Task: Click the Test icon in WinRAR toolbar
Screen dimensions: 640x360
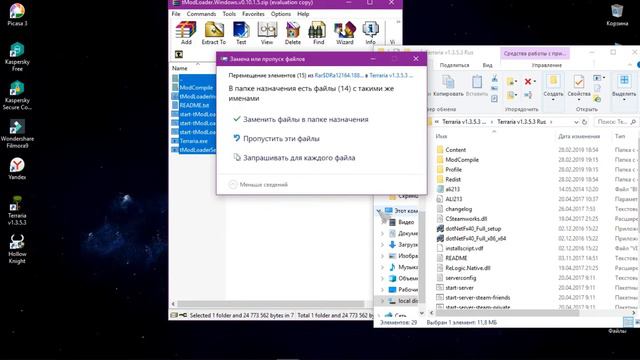Action: point(241,33)
